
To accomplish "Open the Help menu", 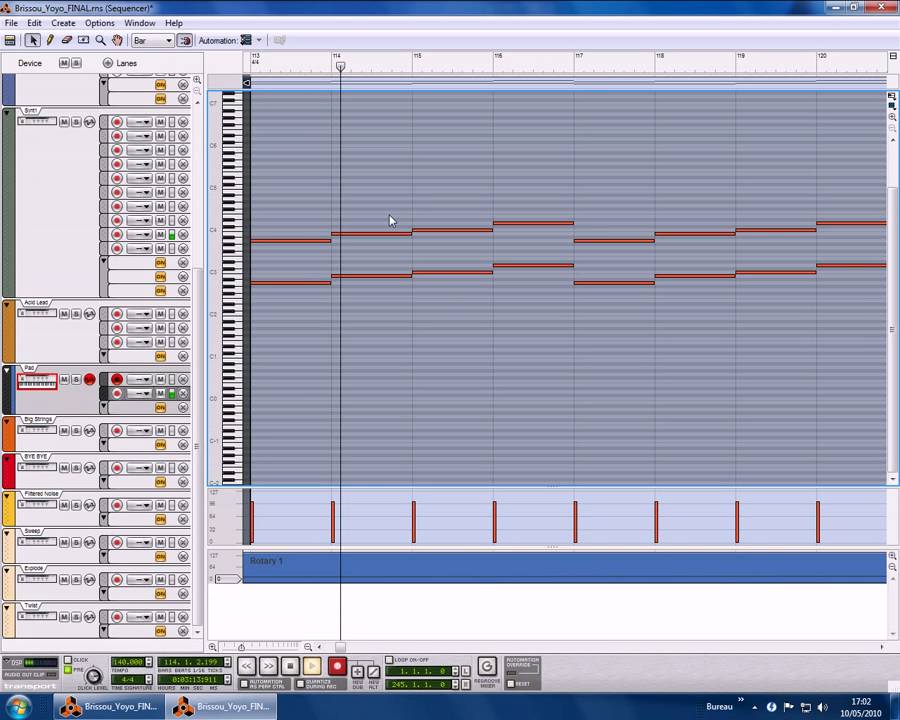I will (174, 23).
